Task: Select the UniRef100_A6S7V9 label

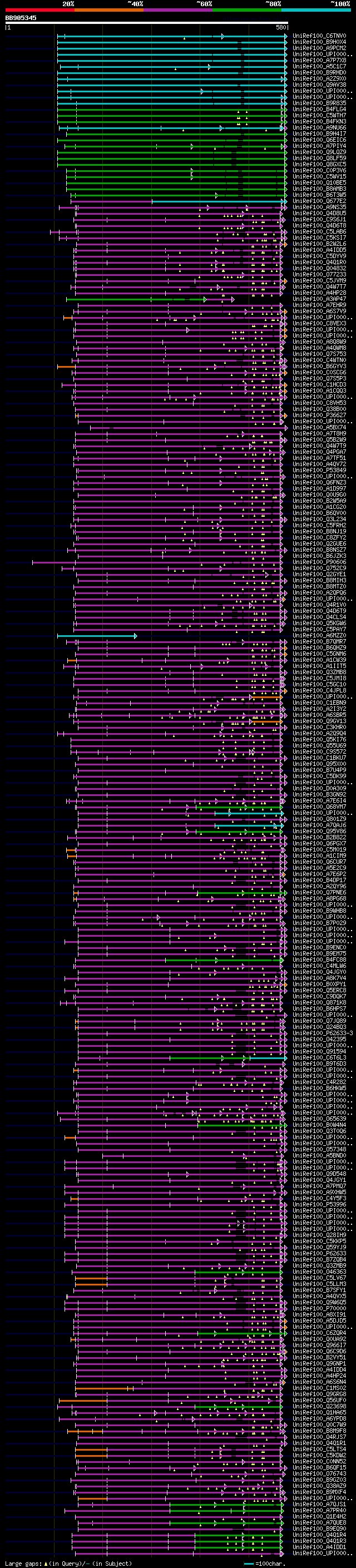Action: (319, 311)
